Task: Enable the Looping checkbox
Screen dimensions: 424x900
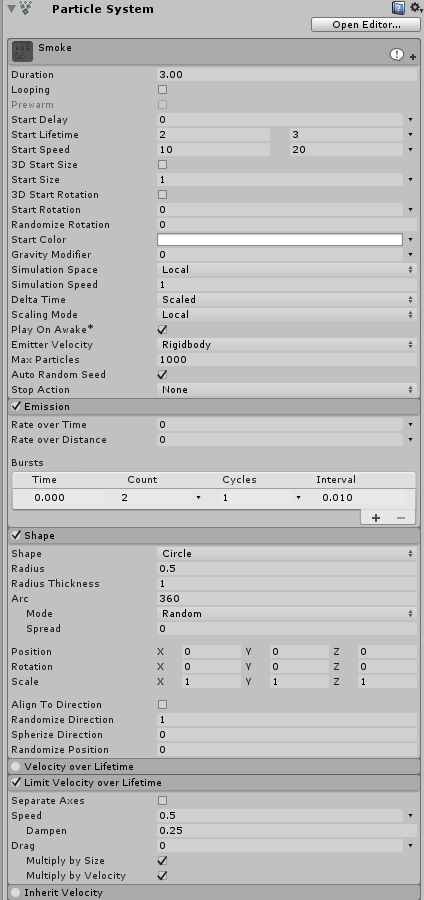Action: point(162,90)
